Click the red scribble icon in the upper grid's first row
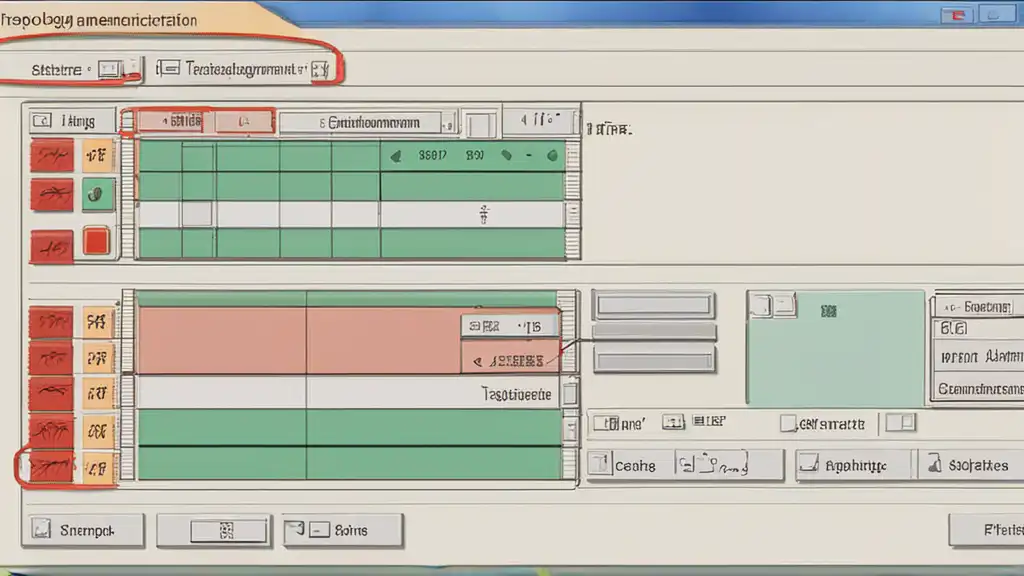 52,156
